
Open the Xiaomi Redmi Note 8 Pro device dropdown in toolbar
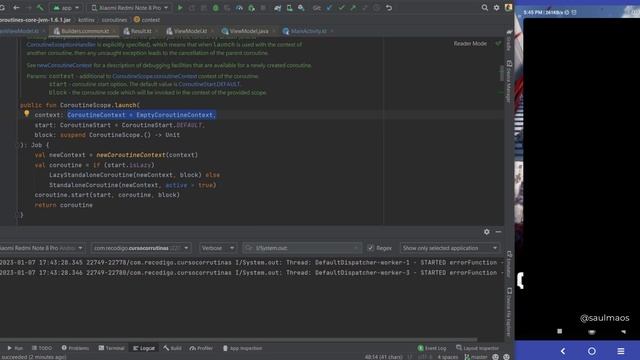tap(129, 8)
